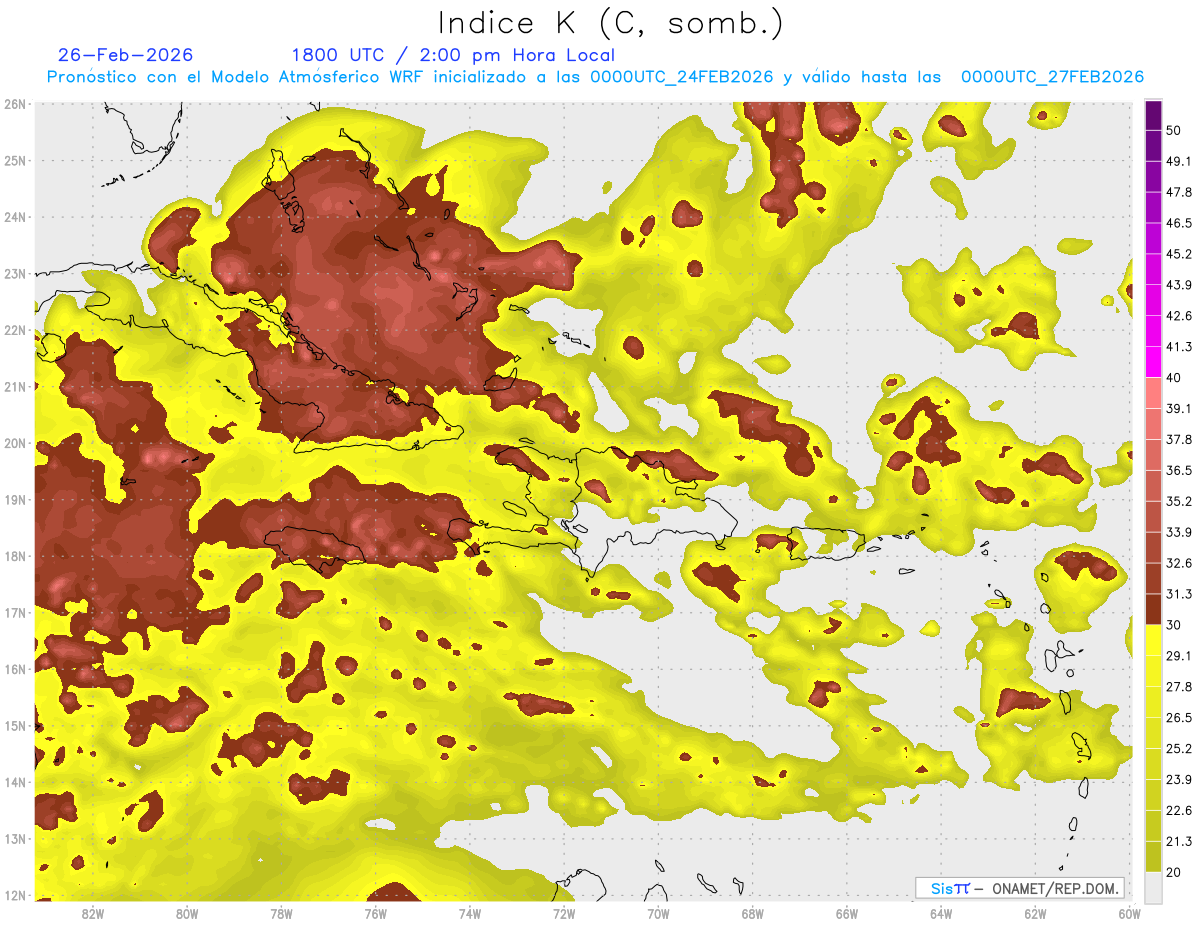The width and height of the screenshot is (1200, 927).
Task: Click the 26N latitude label
Action: (x=14, y=104)
